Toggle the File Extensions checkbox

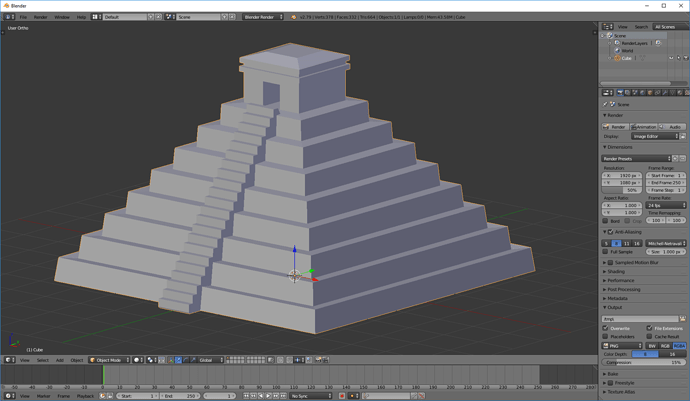pos(650,328)
